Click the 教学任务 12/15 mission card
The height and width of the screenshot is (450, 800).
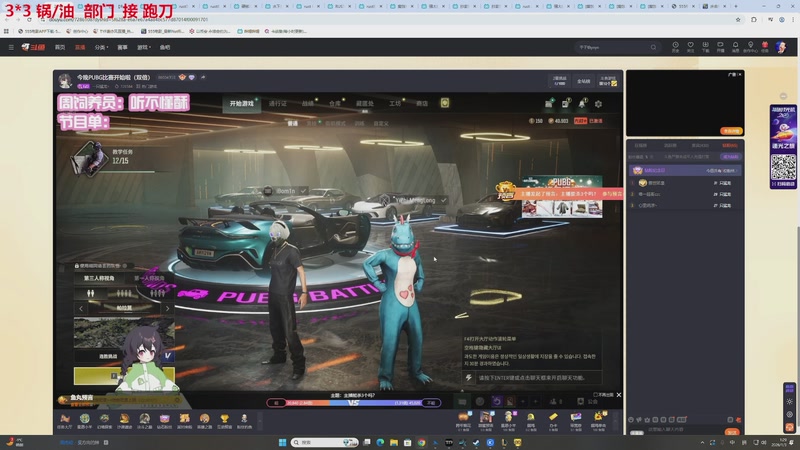(x=112, y=159)
